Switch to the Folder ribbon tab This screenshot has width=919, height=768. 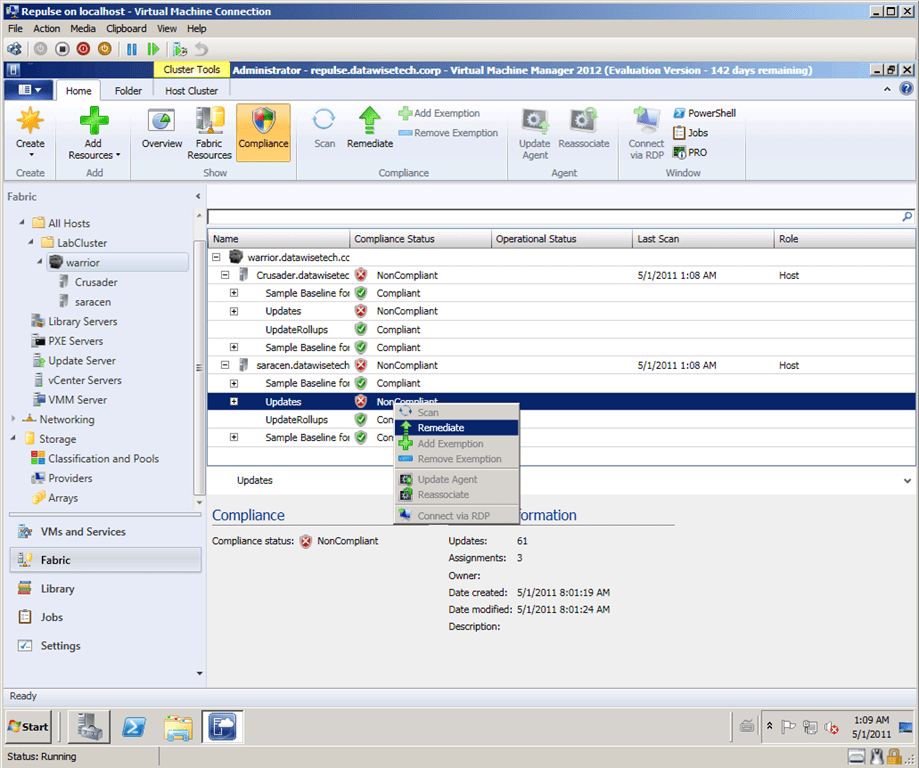point(128,91)
